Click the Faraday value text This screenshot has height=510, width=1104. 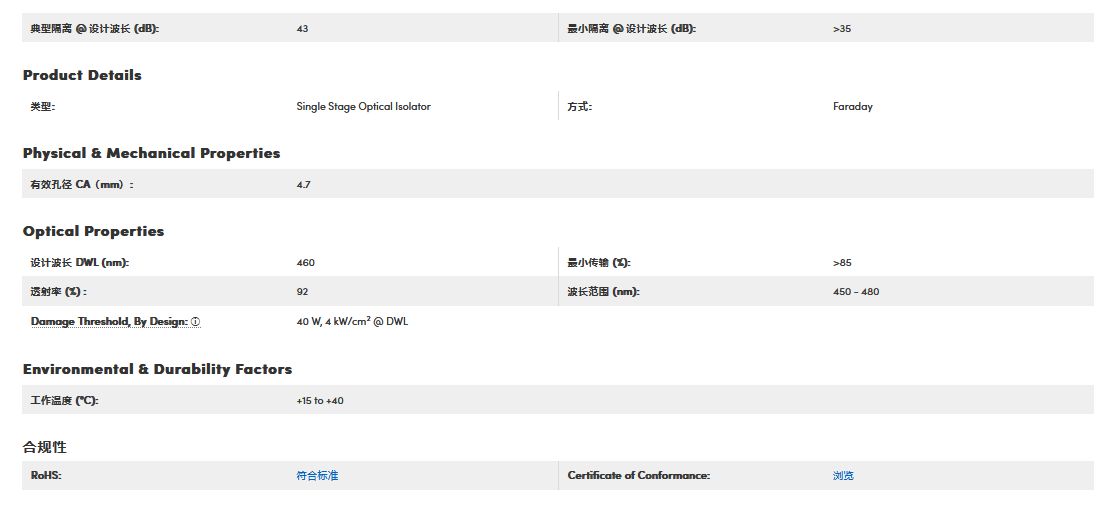pyautogui.click(x=852, y=106)
